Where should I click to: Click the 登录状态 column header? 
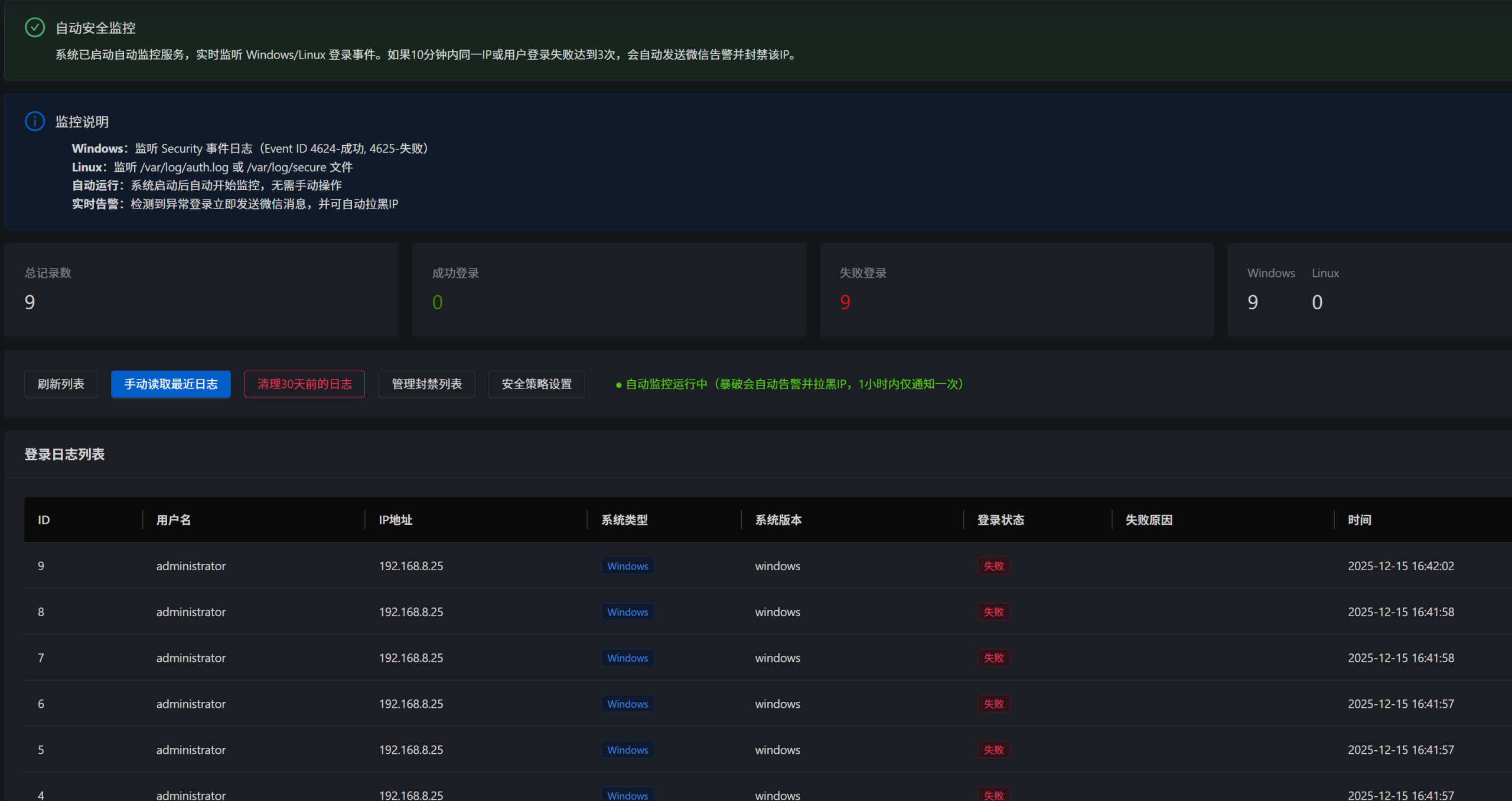pos(1001,520)
